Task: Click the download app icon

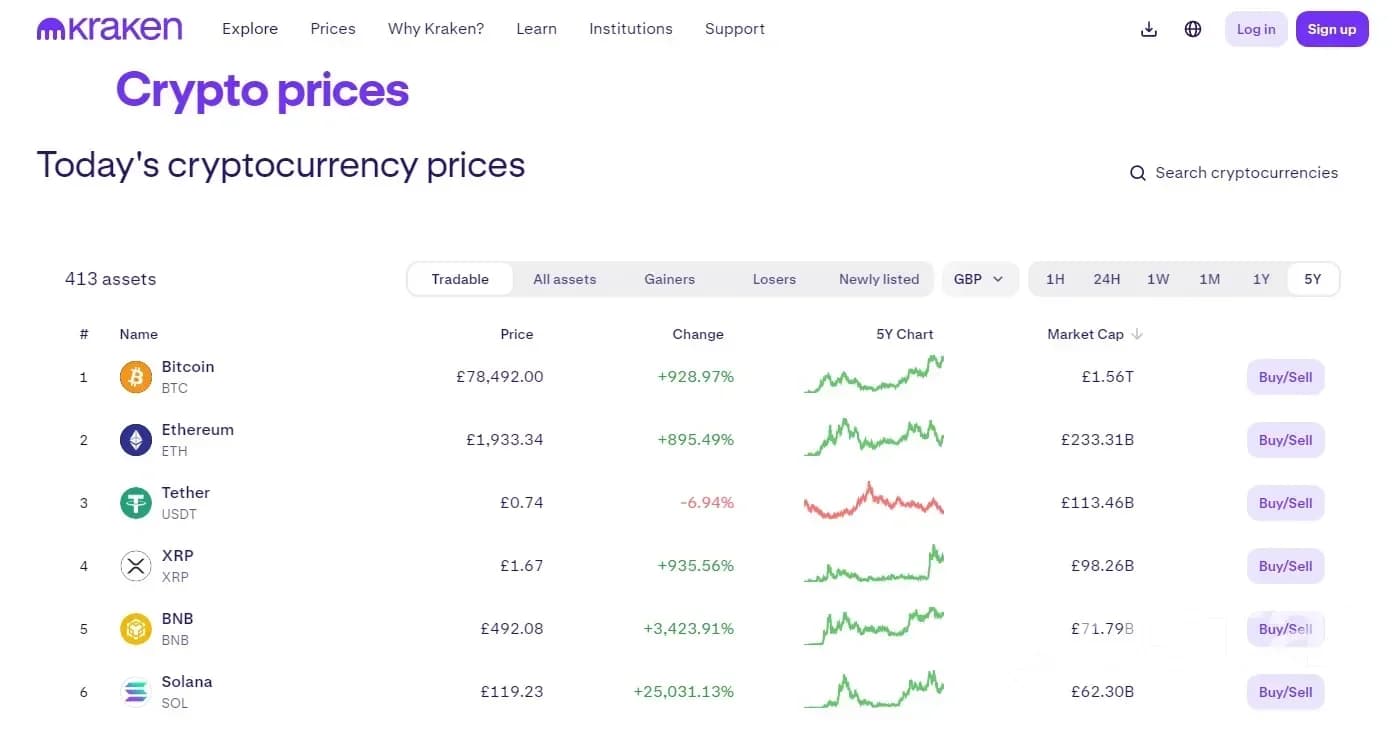Action: point(1149,29)
